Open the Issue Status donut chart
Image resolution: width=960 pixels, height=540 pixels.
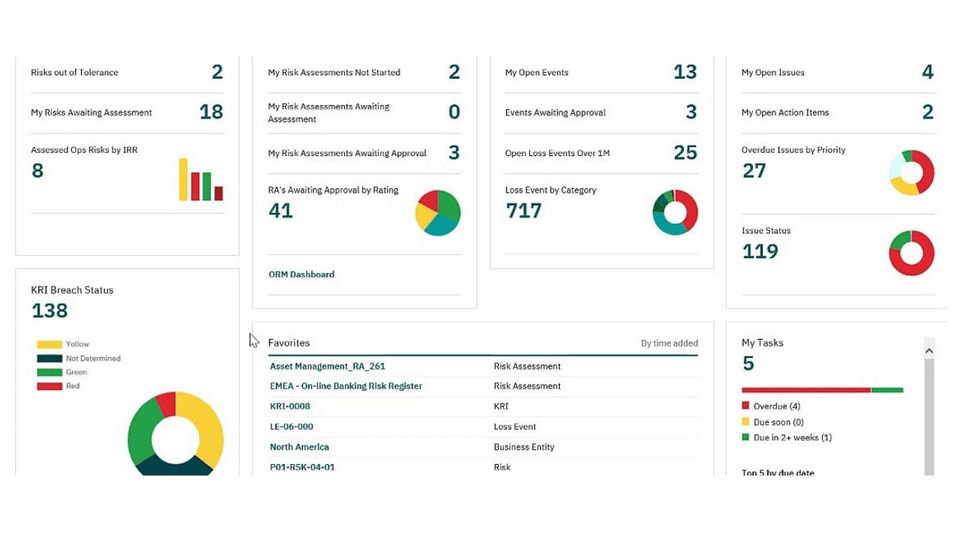click(912, 253)
